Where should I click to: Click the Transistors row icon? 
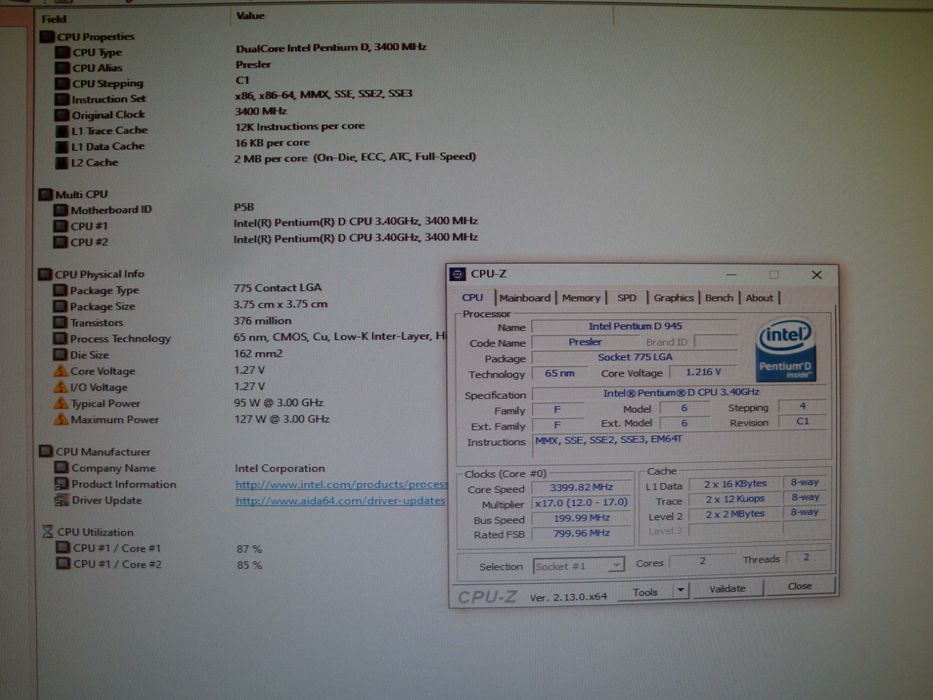click(x=60, y=322)
